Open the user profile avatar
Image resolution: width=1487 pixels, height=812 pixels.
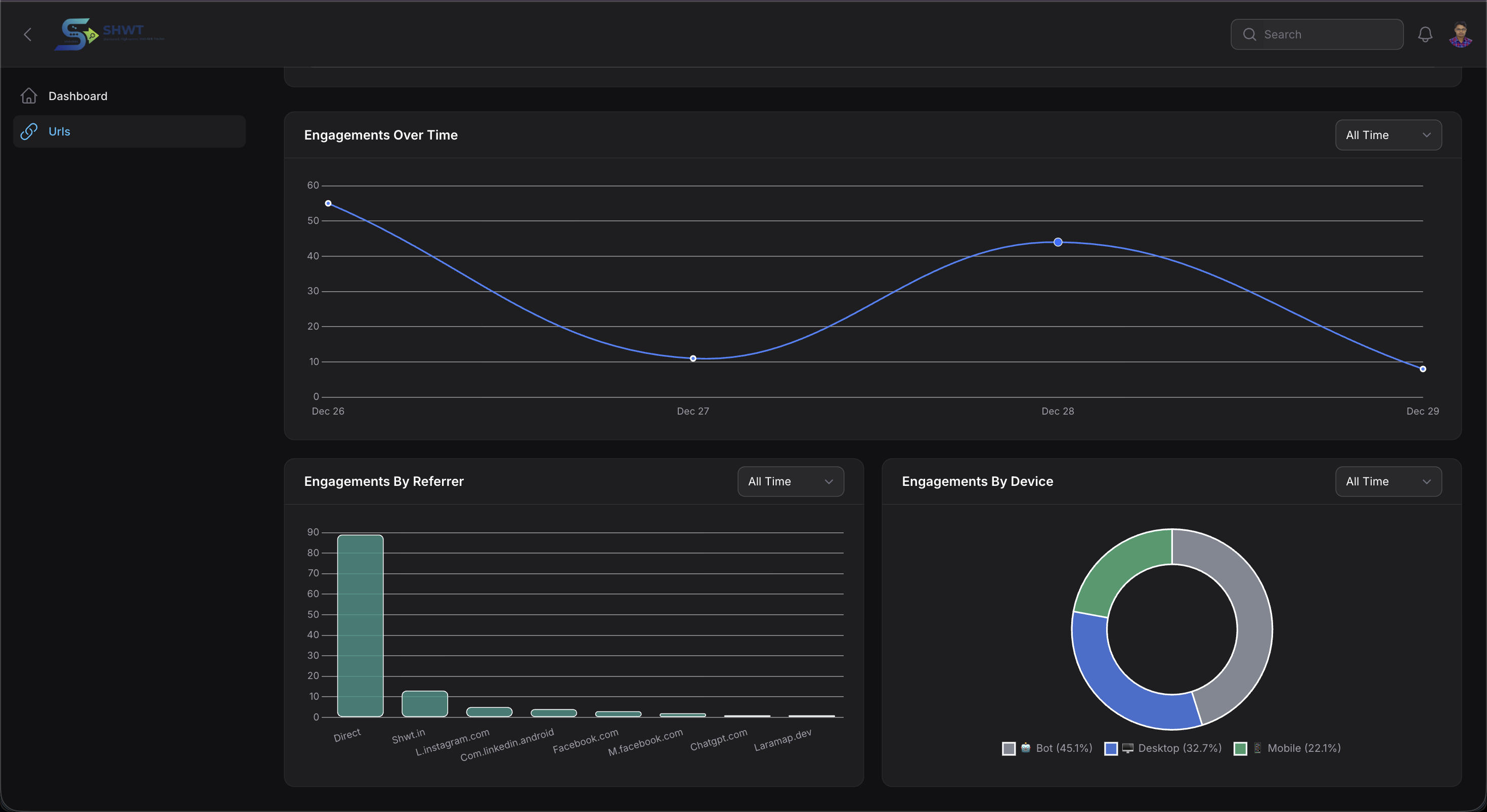point(1461,34)
